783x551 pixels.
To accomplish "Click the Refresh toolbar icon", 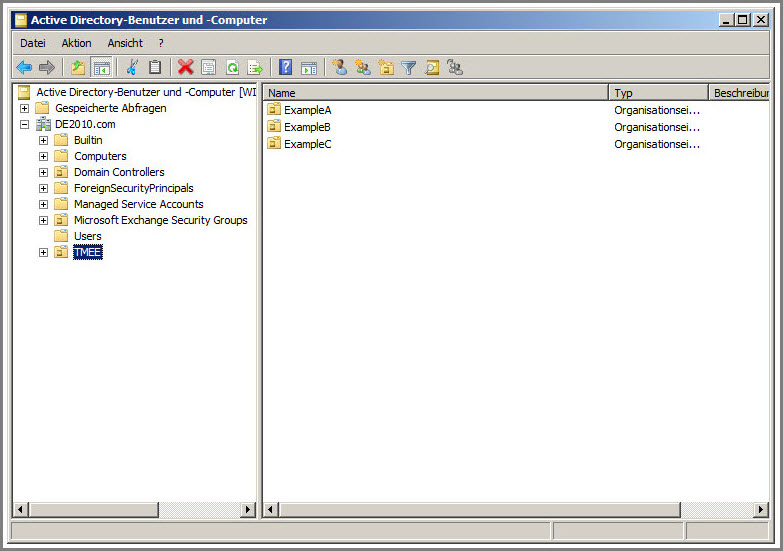I will [232, 68].
